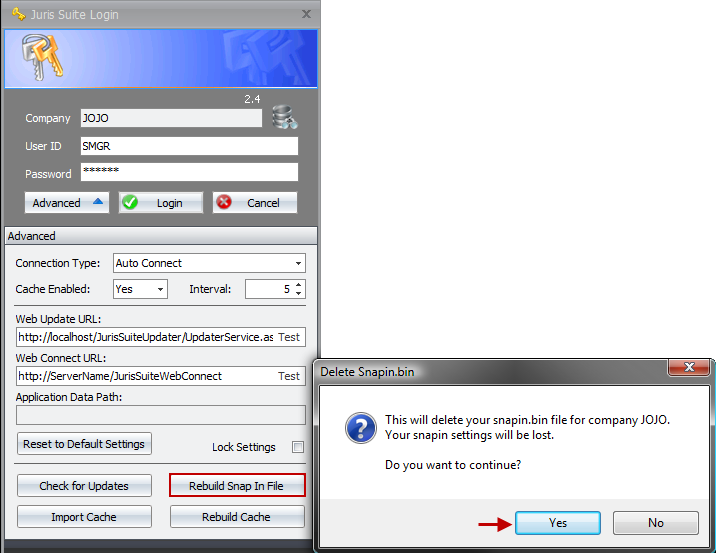Increase the Interval value with up arrow
This screenshot has height=553, width=716.
299,284
